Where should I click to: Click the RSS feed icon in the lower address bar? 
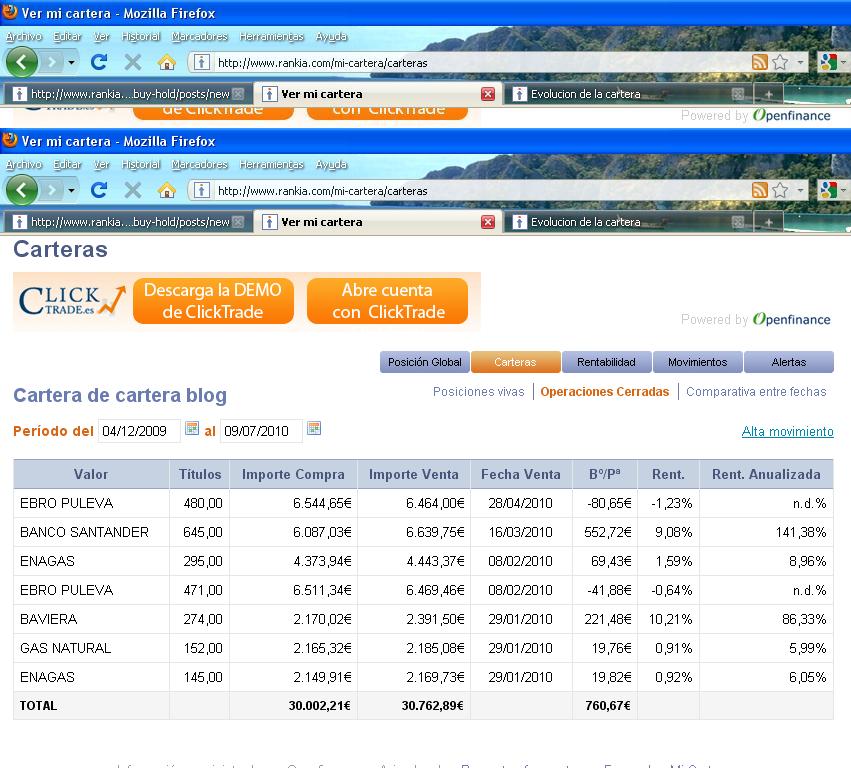click(x=759, y=190)
